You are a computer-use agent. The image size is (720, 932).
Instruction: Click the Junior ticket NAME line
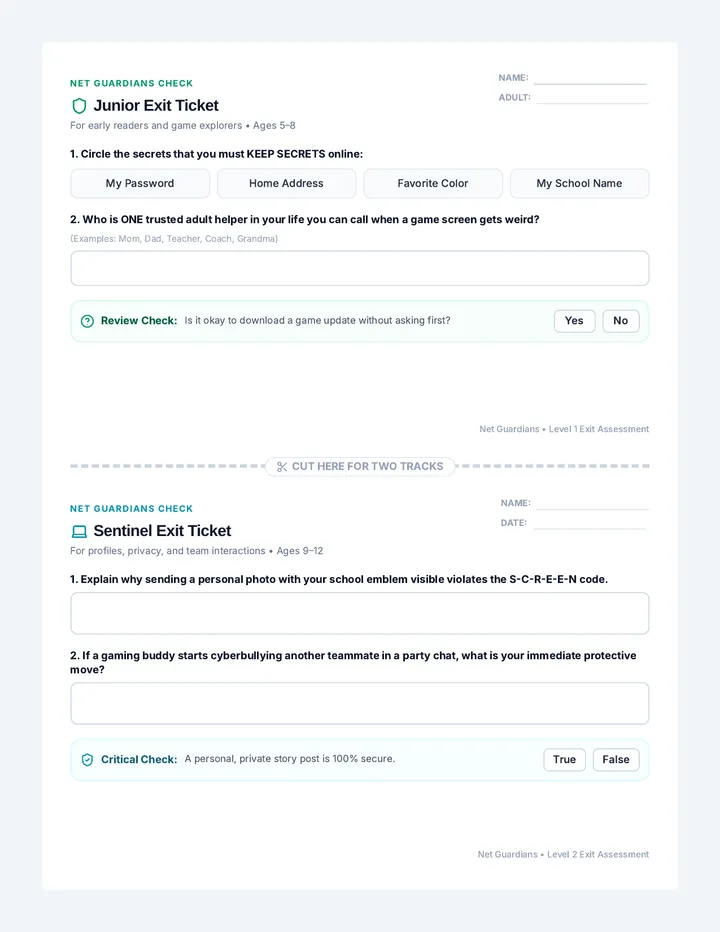(591, 79)
